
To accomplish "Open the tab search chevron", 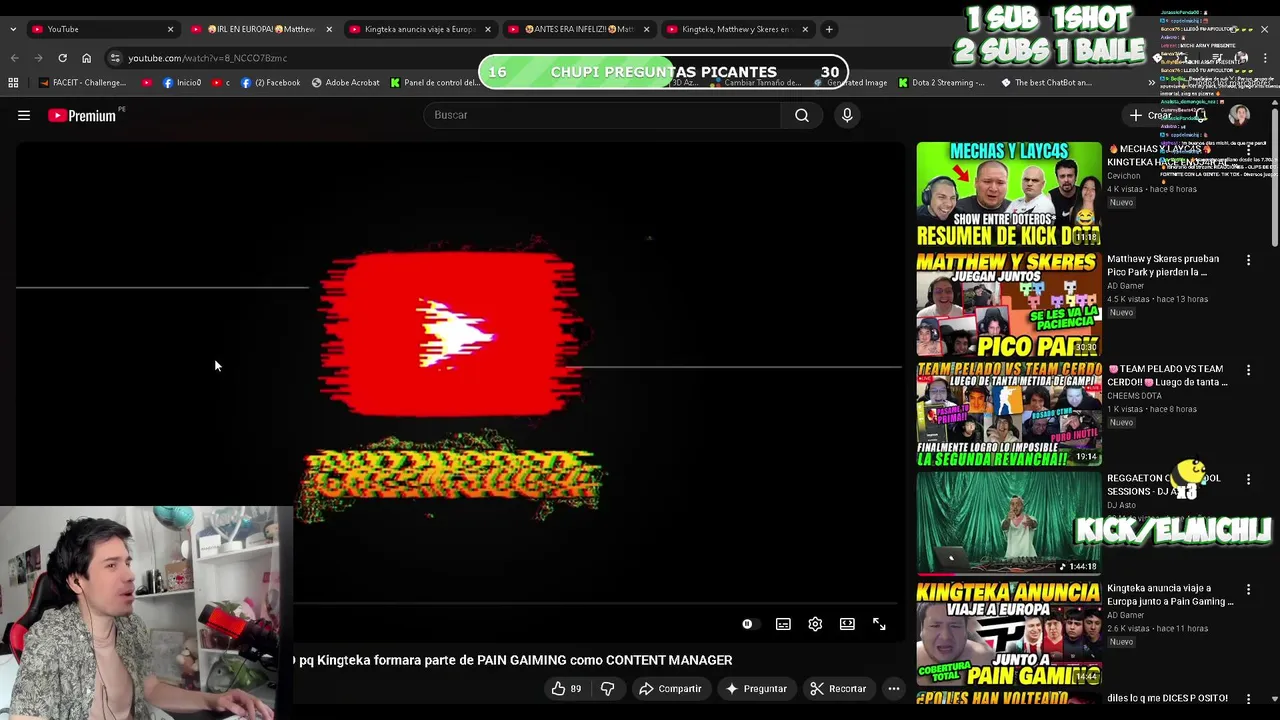I will [12, 29].
